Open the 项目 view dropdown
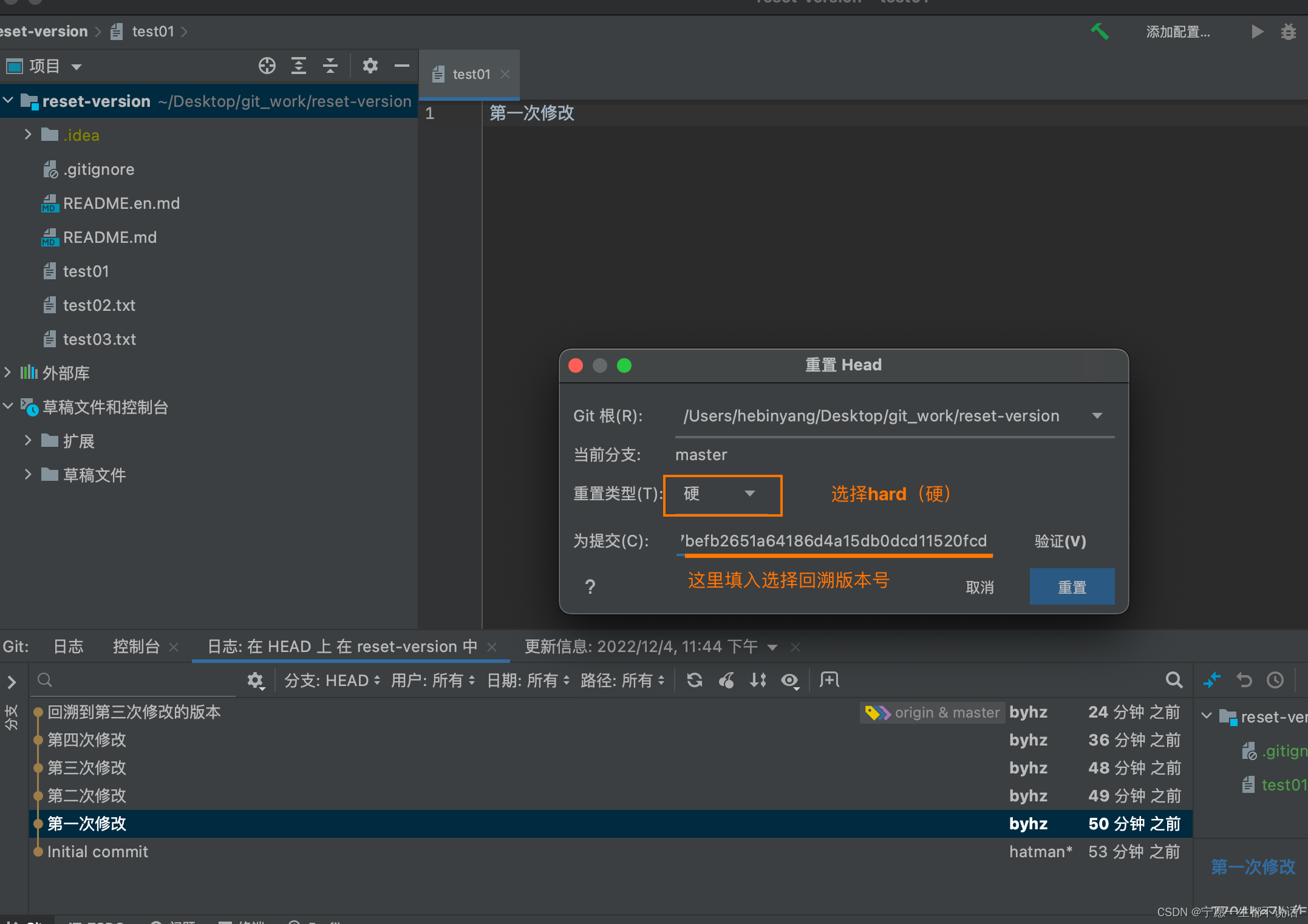The image size is (1308, 924). [x=76, y=66]
